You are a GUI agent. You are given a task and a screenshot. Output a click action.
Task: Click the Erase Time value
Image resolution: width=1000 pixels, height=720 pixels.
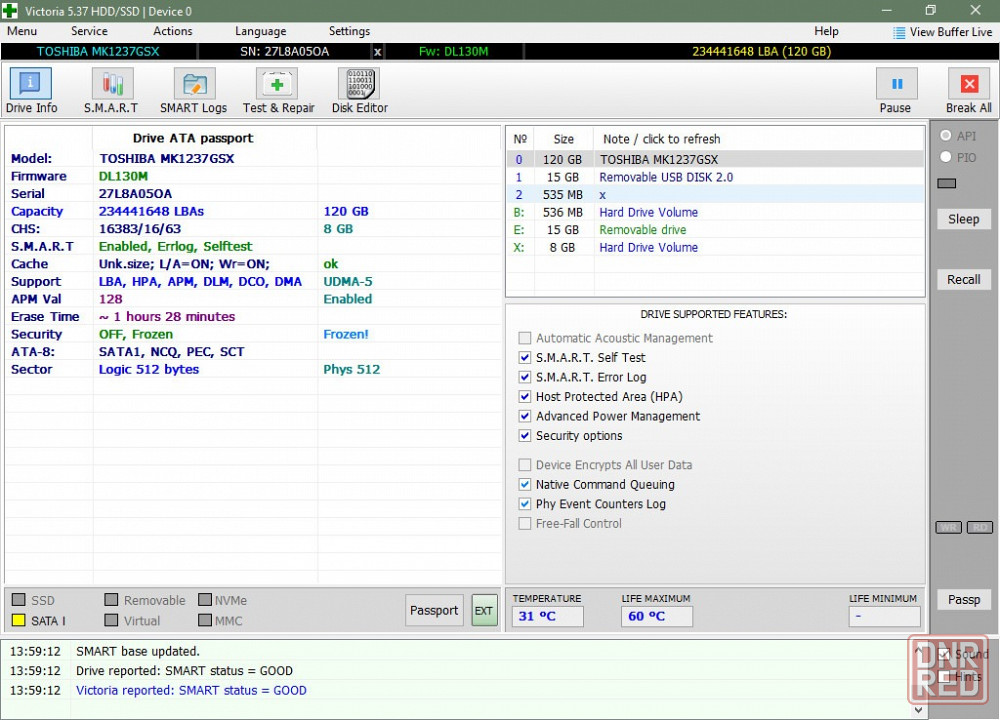tap(166, 317)
